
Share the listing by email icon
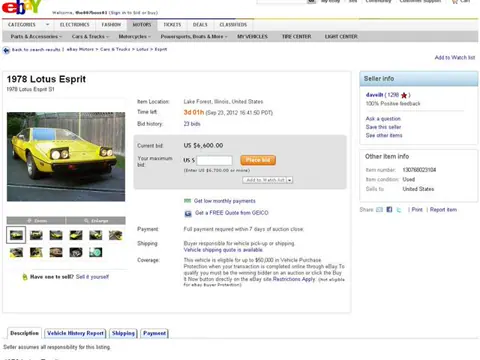click(x=379, y=210)
